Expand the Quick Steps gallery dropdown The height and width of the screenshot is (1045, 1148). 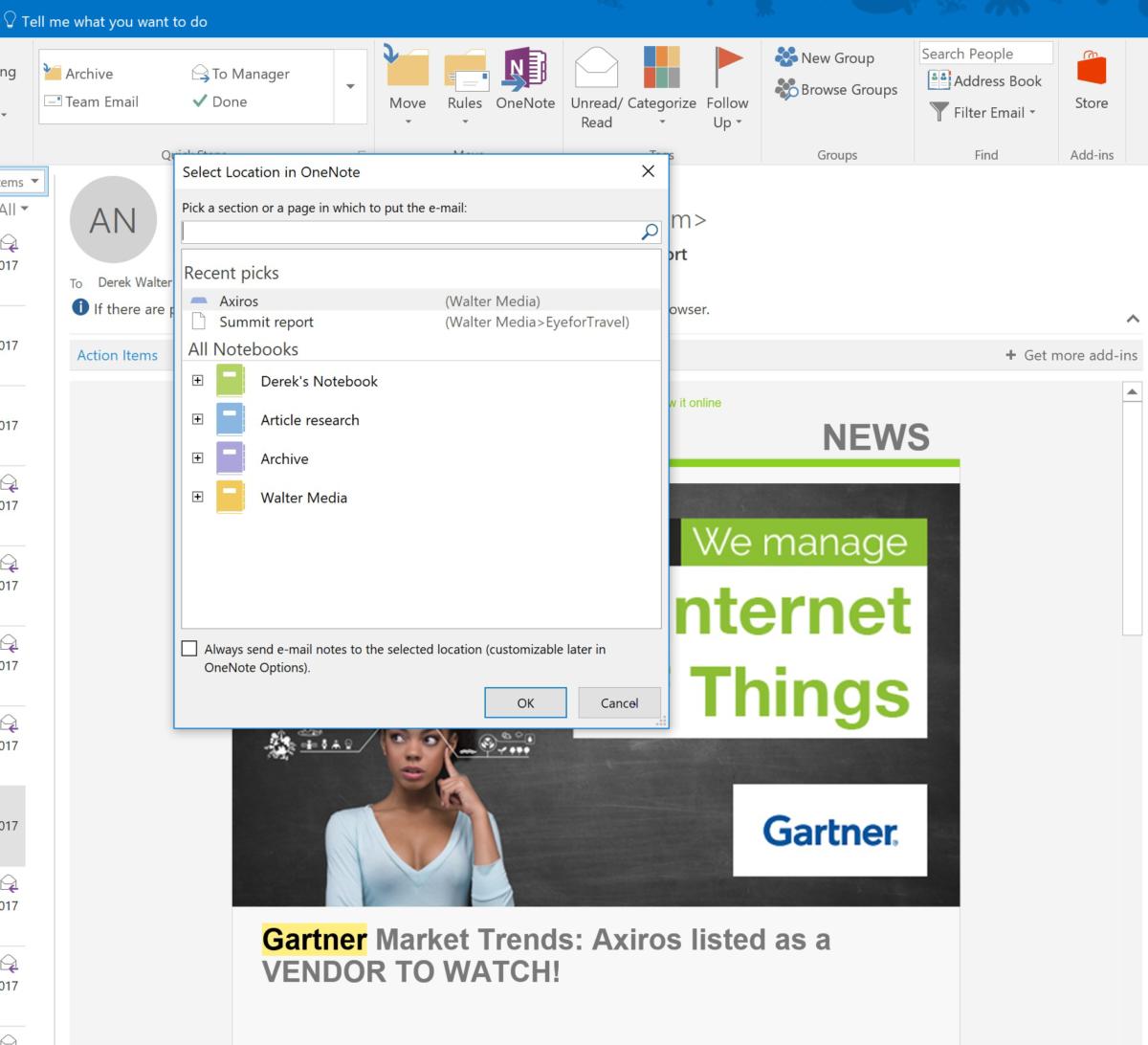(x=350, y=87)
